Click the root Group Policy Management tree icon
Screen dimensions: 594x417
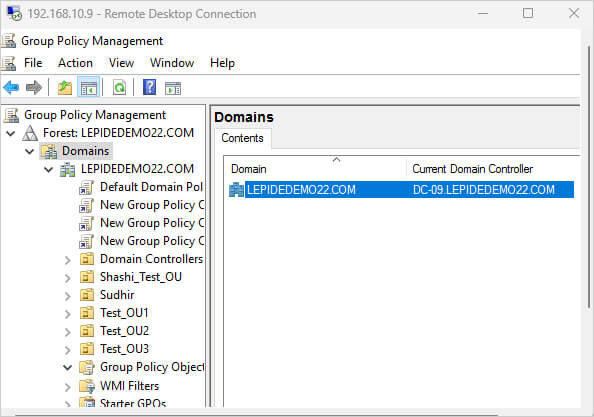11,115
